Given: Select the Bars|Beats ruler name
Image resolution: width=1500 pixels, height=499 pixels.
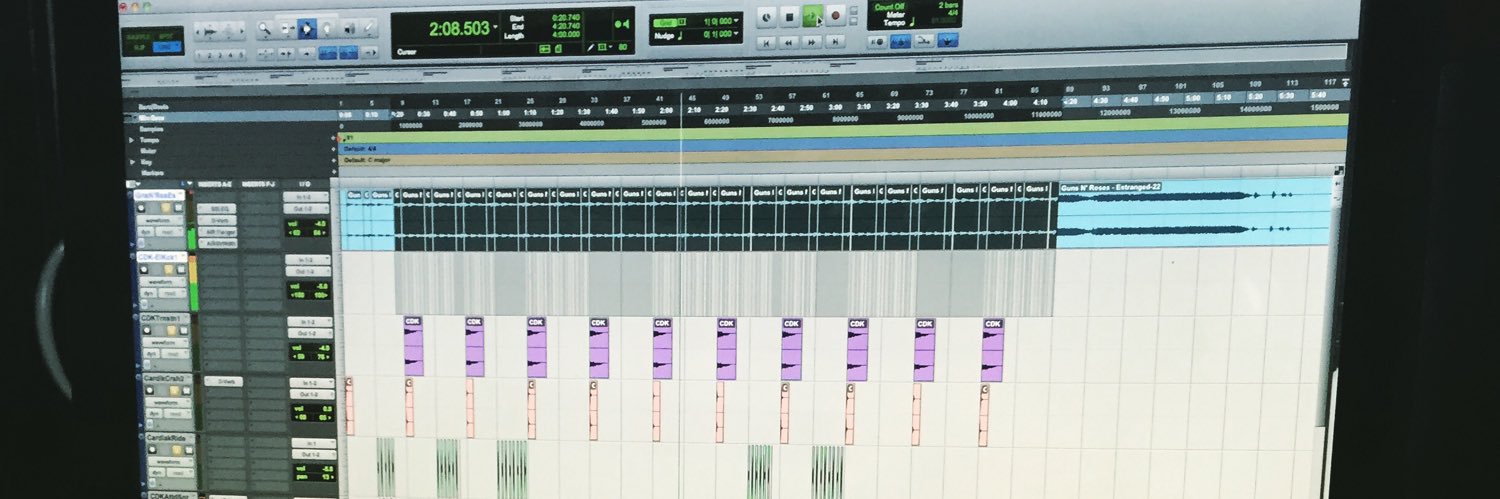Looking at the screenshot, I should (x=154, y=107).
